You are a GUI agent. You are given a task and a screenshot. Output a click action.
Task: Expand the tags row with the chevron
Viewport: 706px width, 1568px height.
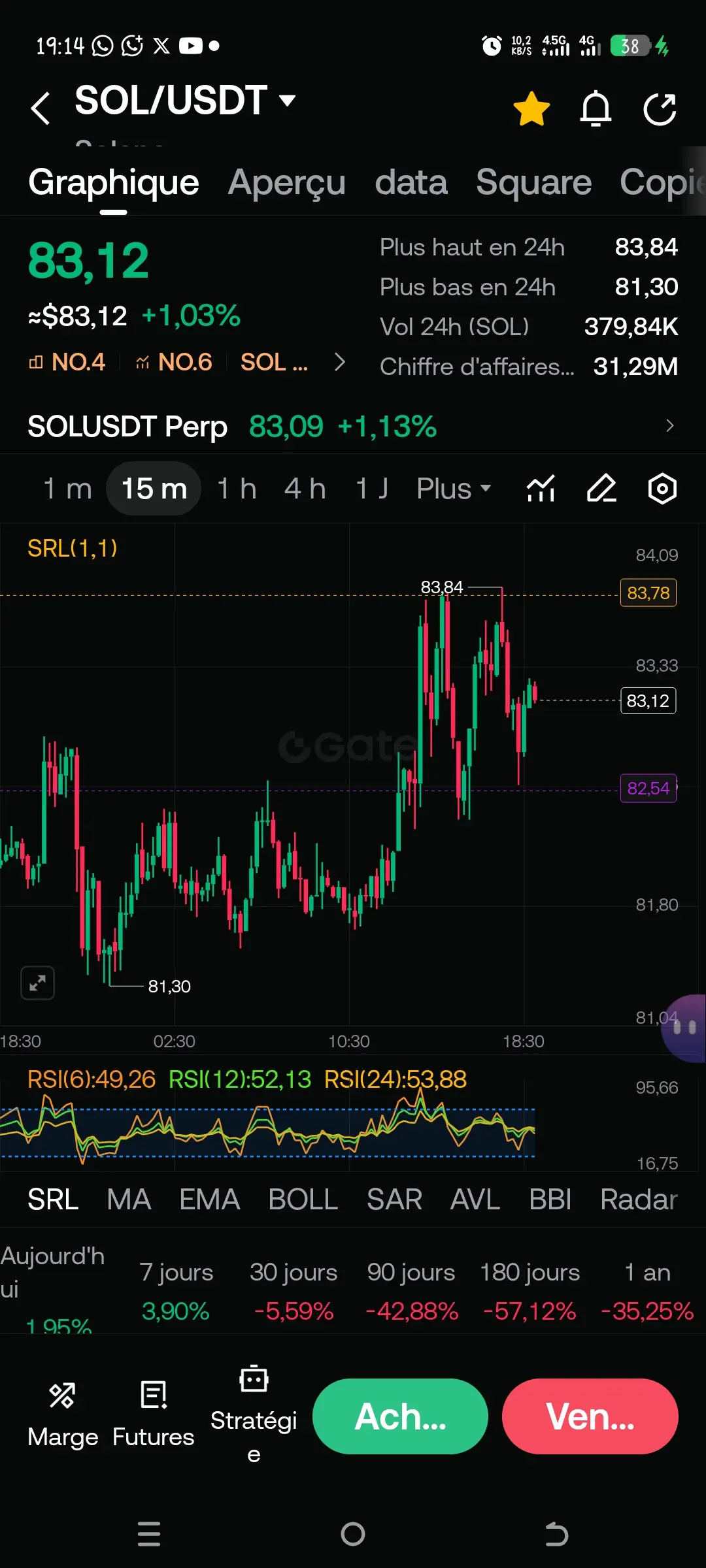(339, 362)
